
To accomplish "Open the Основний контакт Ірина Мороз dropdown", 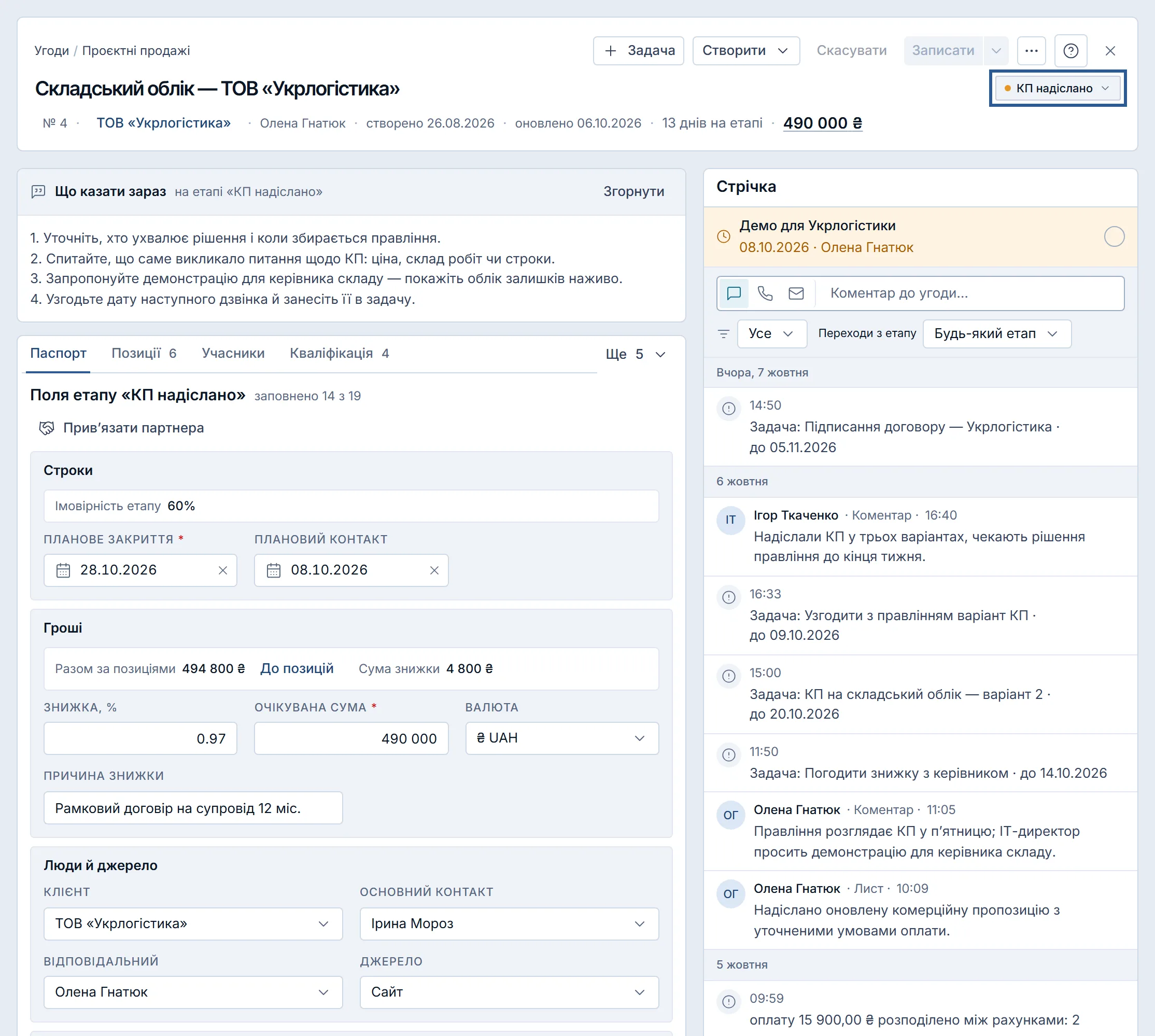I will point(509,923).
